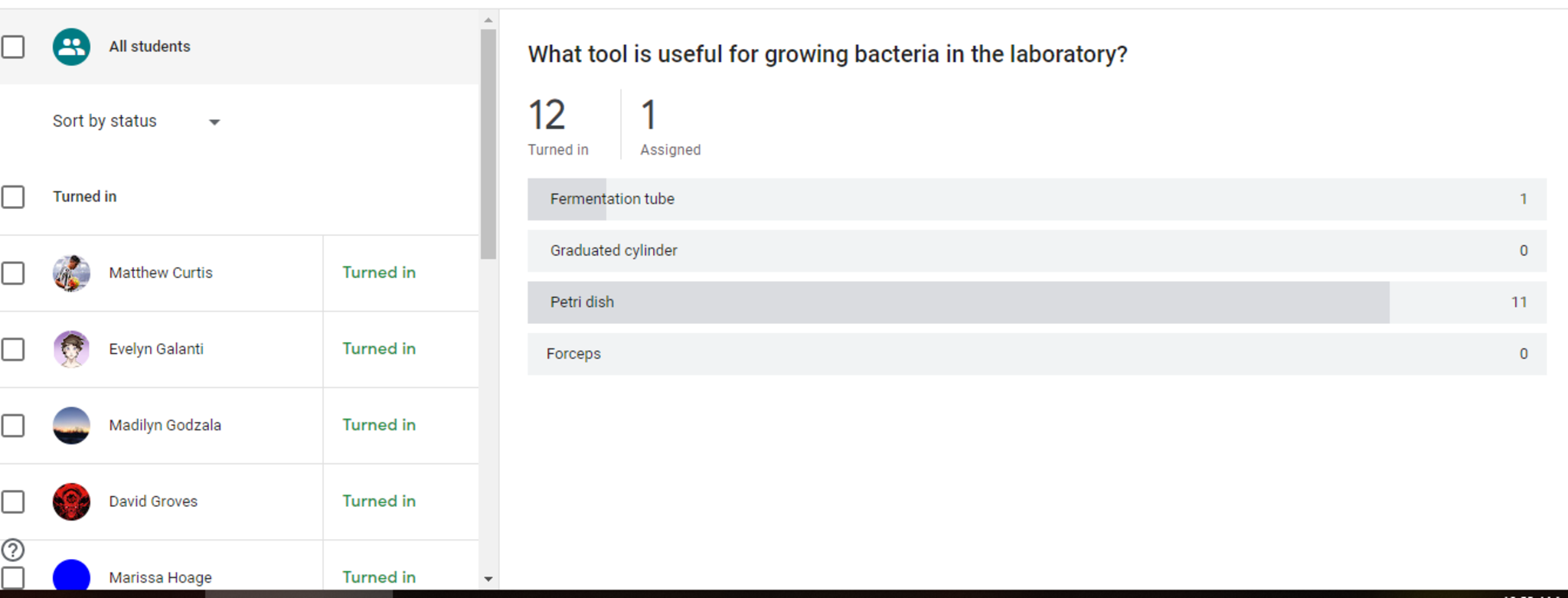Click Evelyn Galanti's profile avatar

[71, 349]
